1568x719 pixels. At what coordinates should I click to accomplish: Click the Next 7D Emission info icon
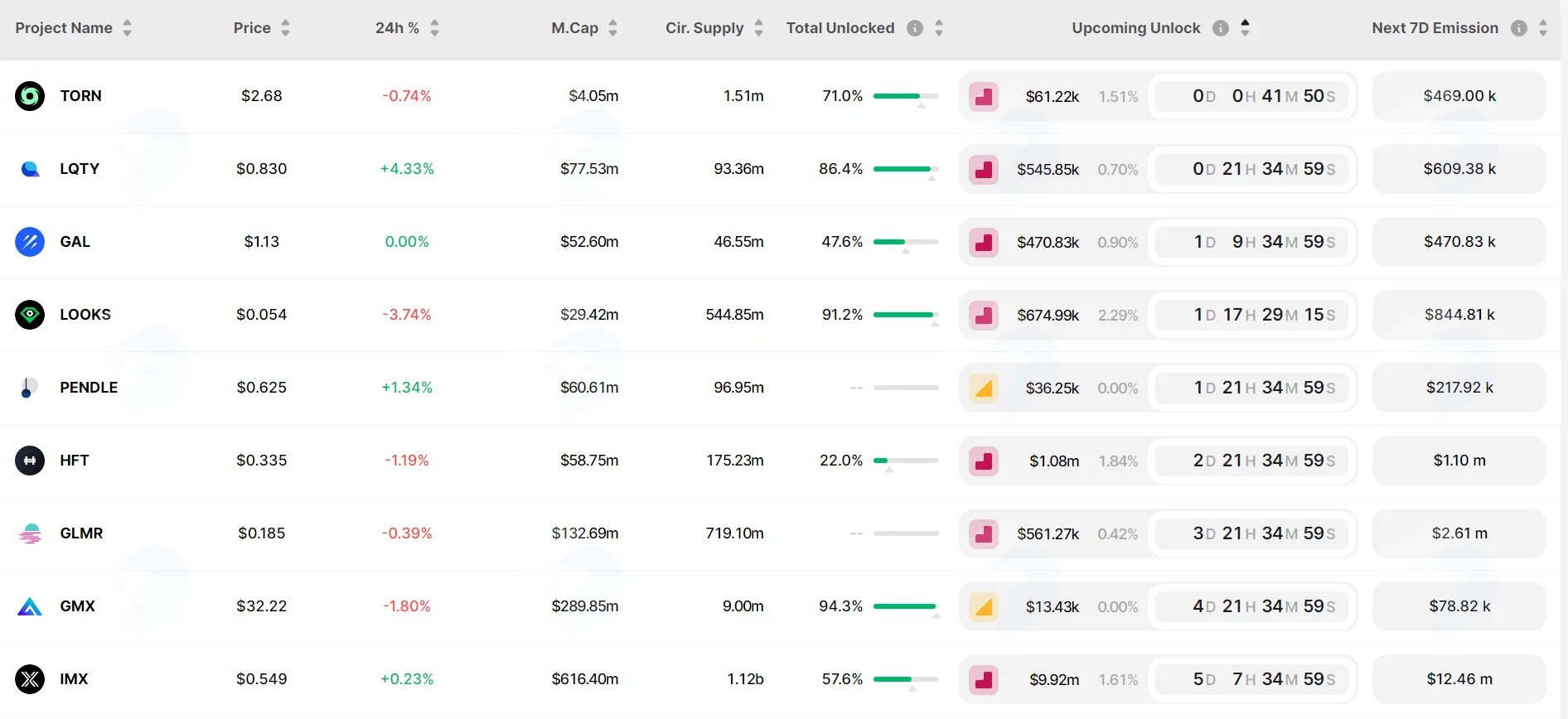click(1519, 28)
